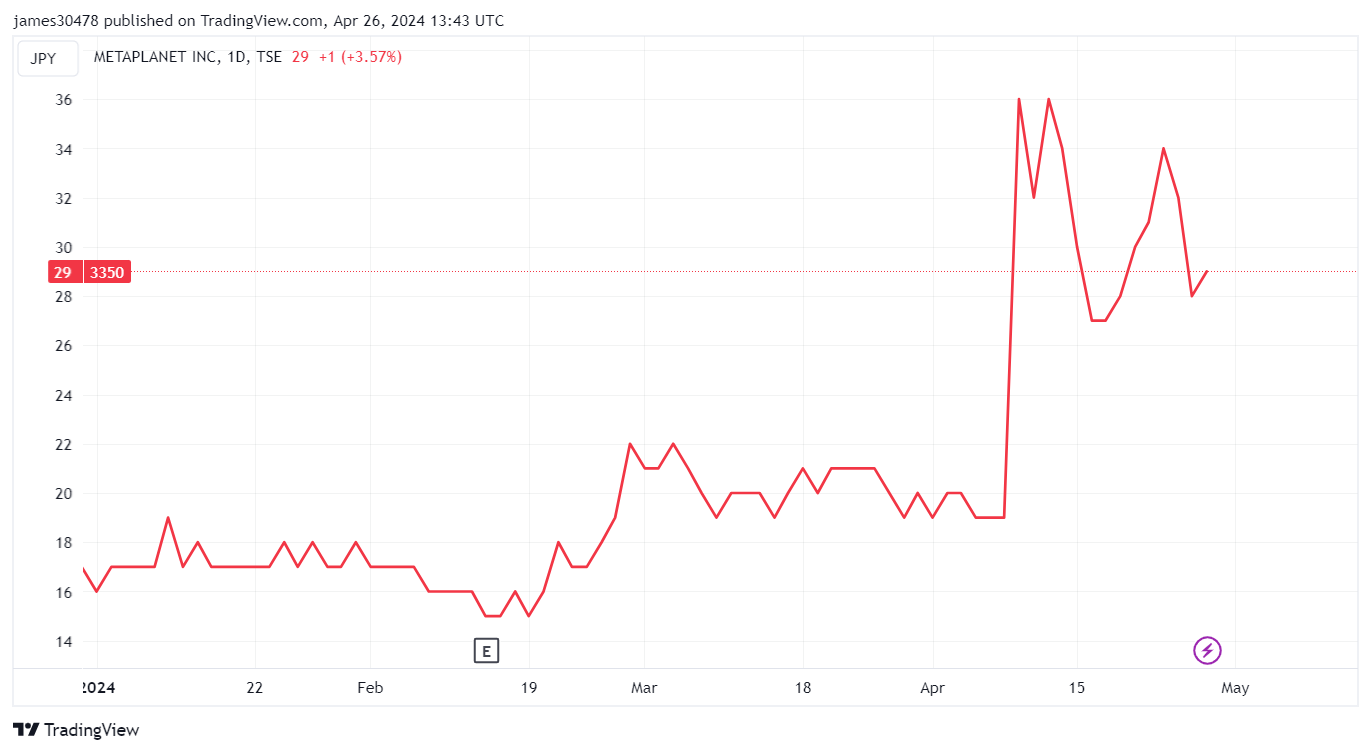Click the +1 (+3.57%) price change text
The image size is (1371, 753).
360,57
